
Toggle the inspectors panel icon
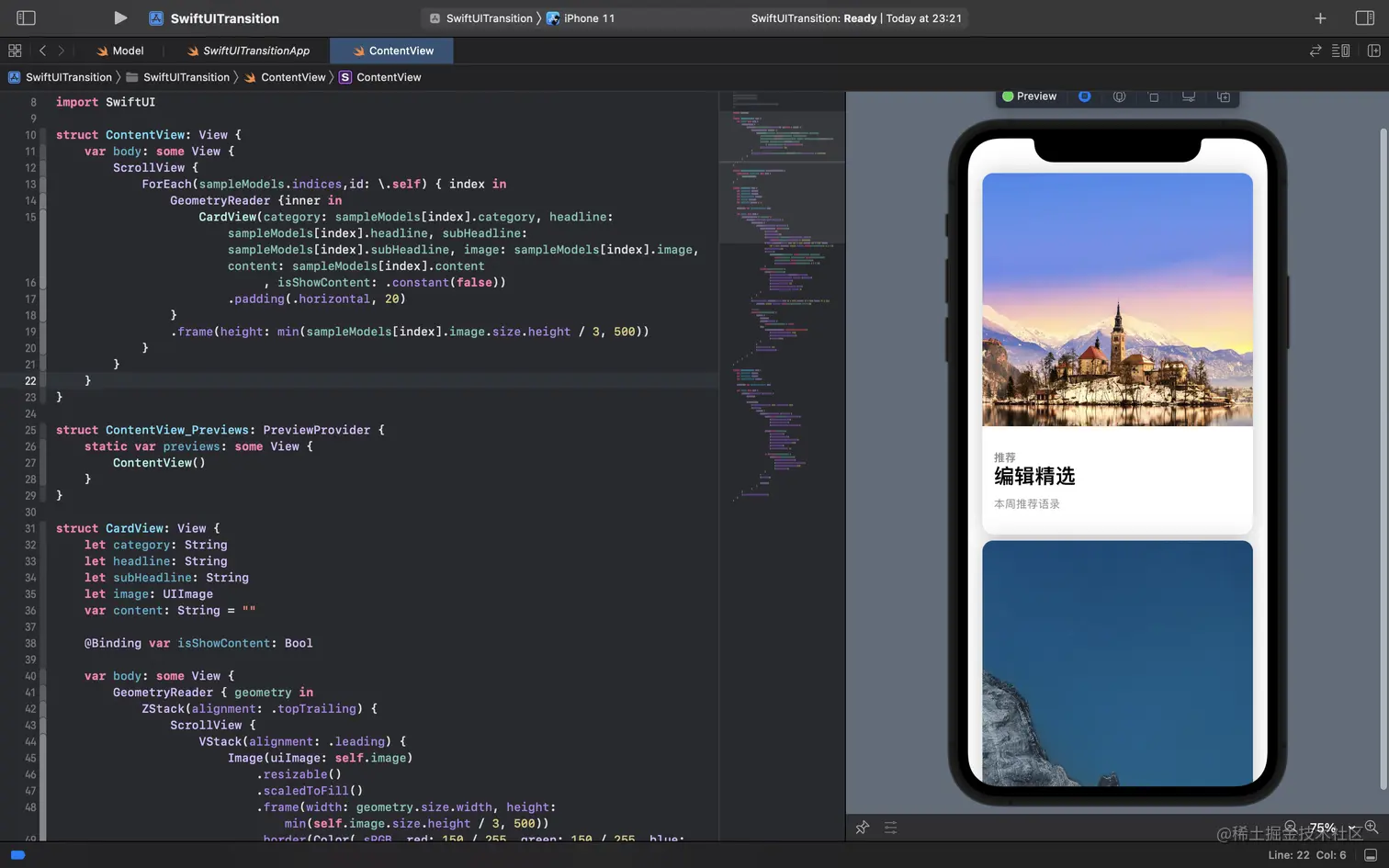coord(1365,17)
